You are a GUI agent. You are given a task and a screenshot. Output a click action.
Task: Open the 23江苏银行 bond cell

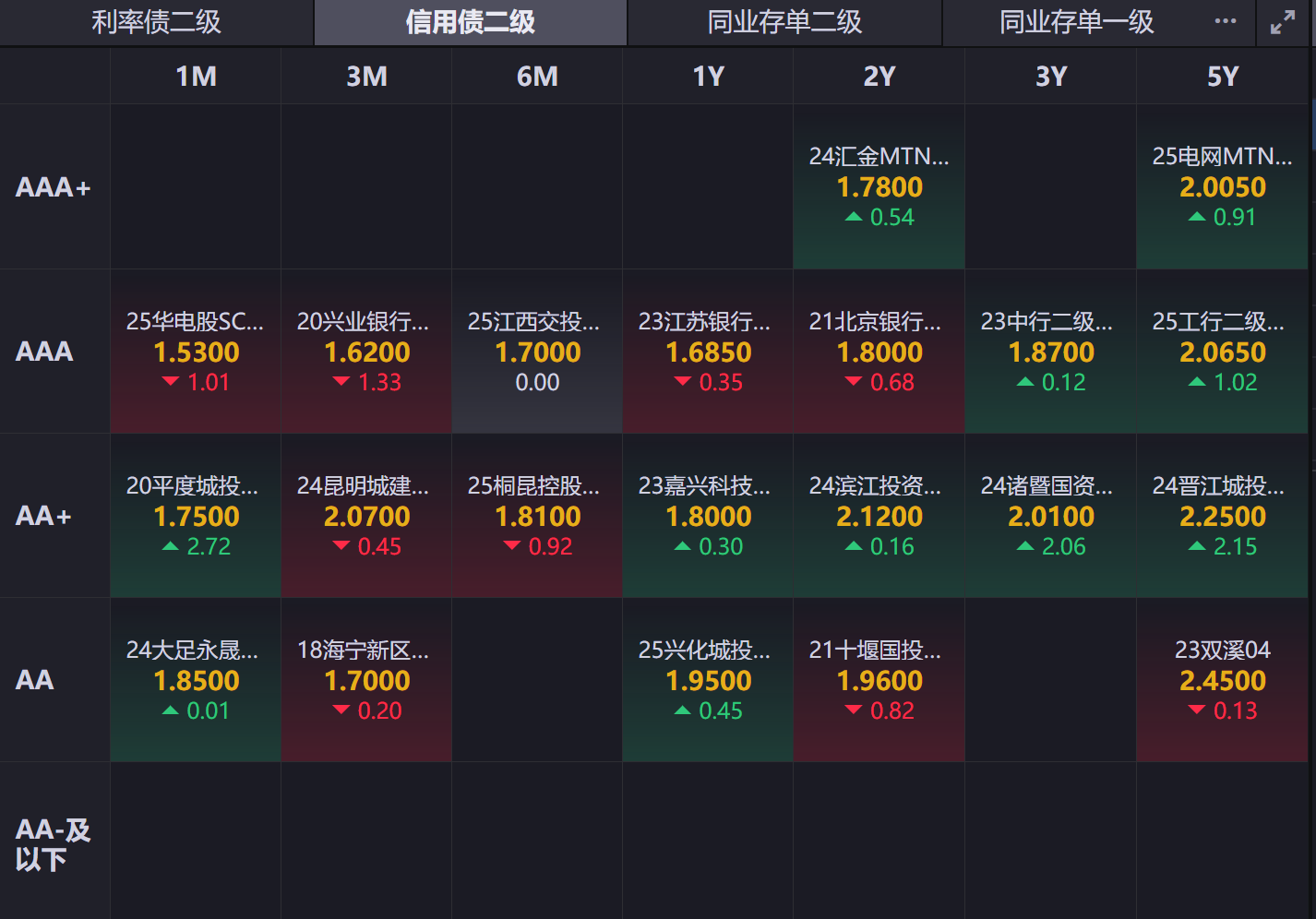pyautogui.click(x=708, y=352)
